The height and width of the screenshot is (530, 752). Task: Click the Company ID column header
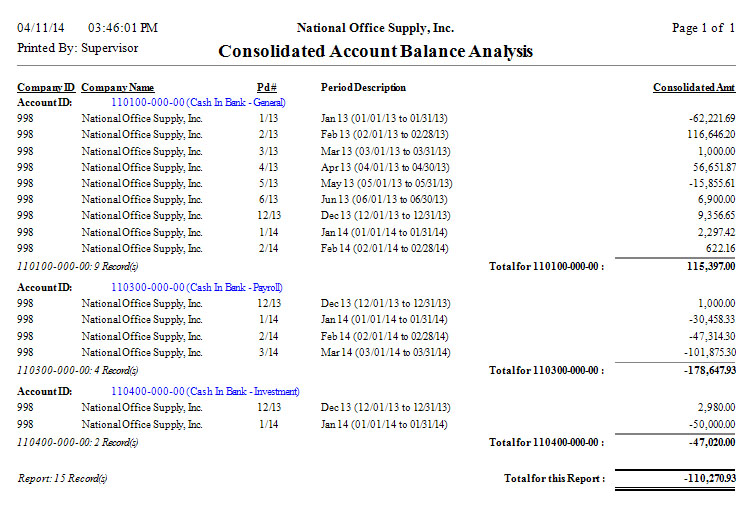click(46, 88)
